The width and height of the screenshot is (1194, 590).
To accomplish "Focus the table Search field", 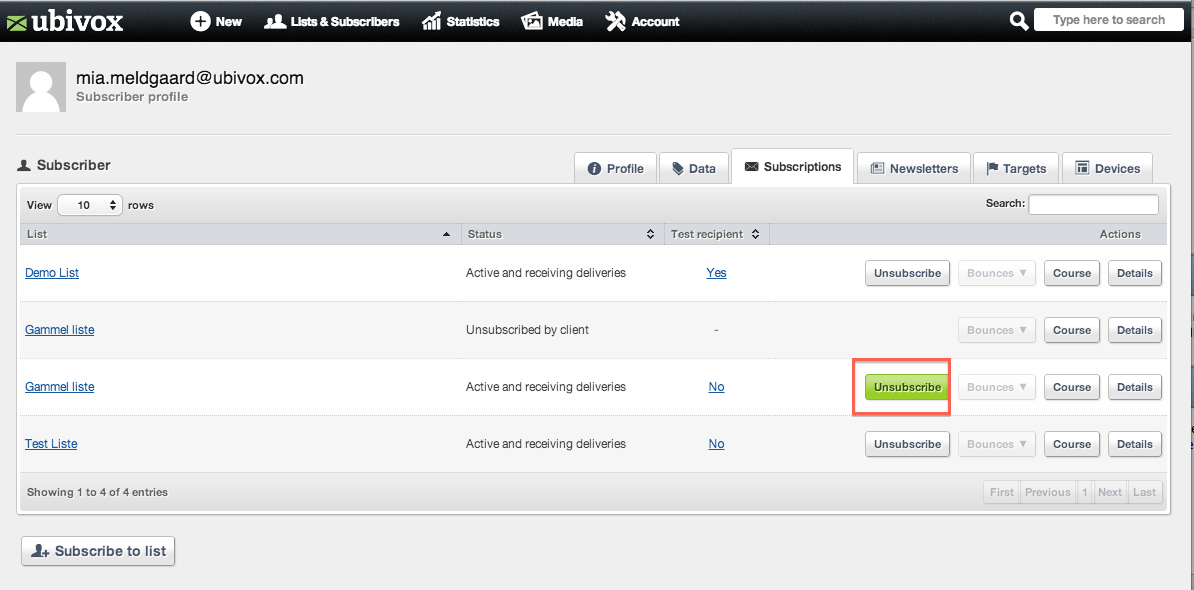I will pos(1093,204).
